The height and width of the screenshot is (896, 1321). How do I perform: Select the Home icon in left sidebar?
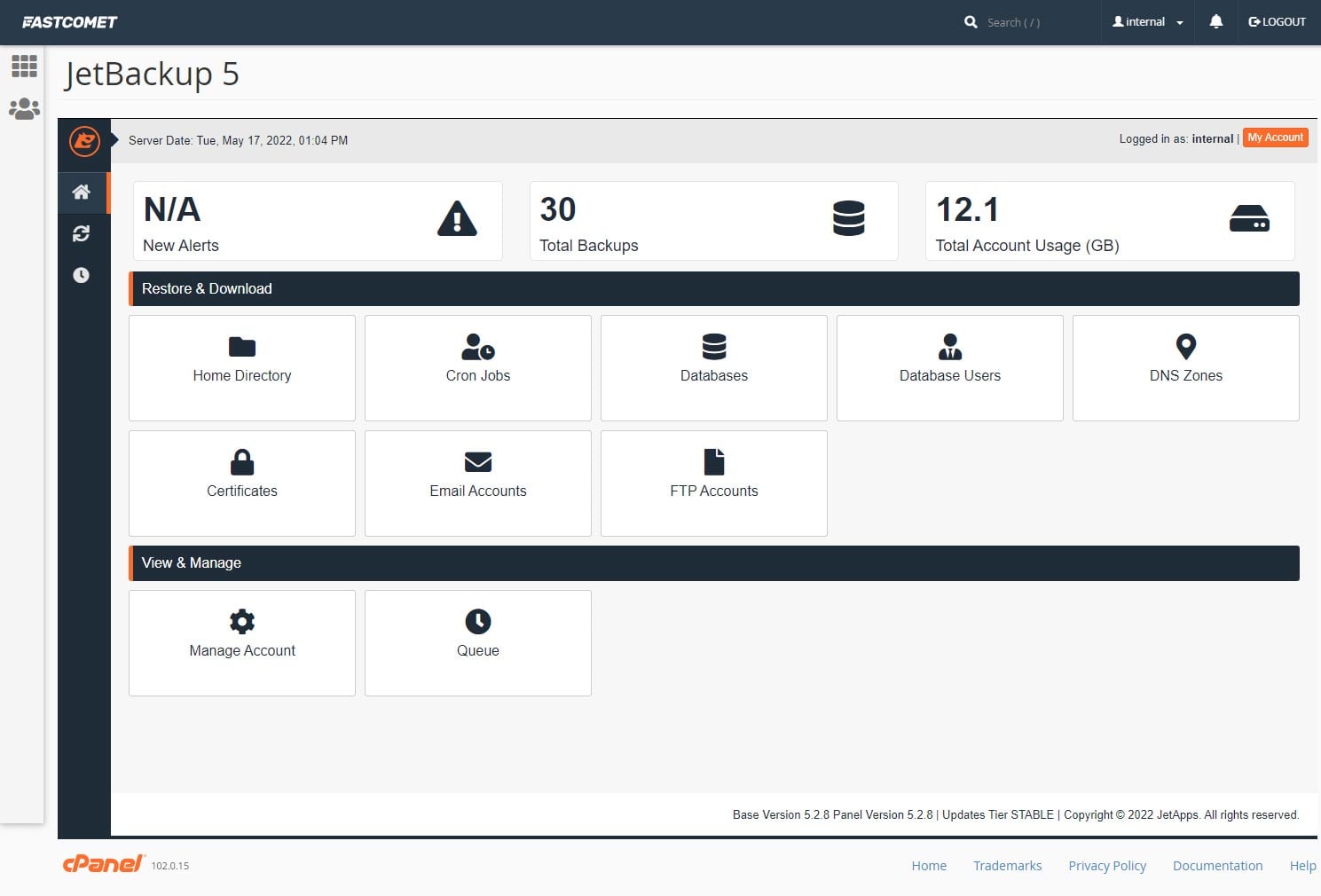[82, 192]
